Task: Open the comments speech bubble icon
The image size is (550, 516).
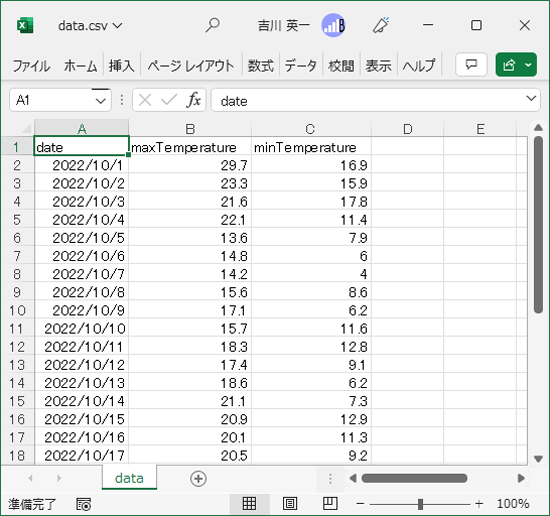Action: [x=471, y=65]
